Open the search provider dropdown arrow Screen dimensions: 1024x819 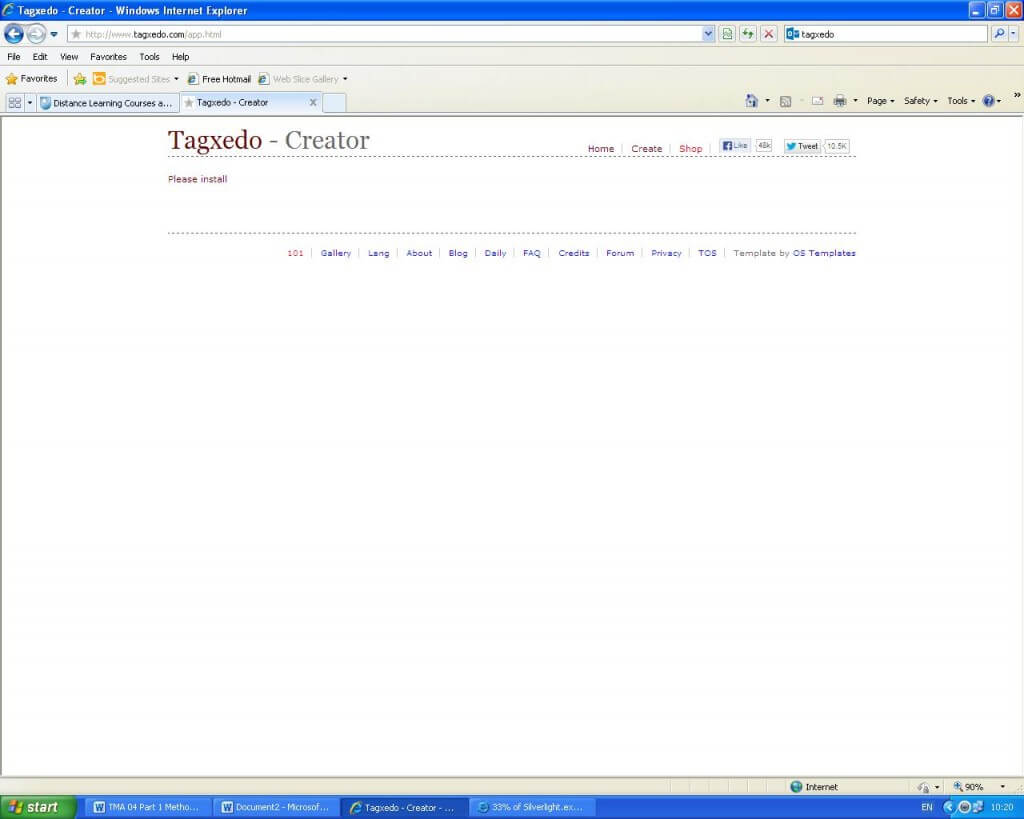click(x=1014, y=34)
